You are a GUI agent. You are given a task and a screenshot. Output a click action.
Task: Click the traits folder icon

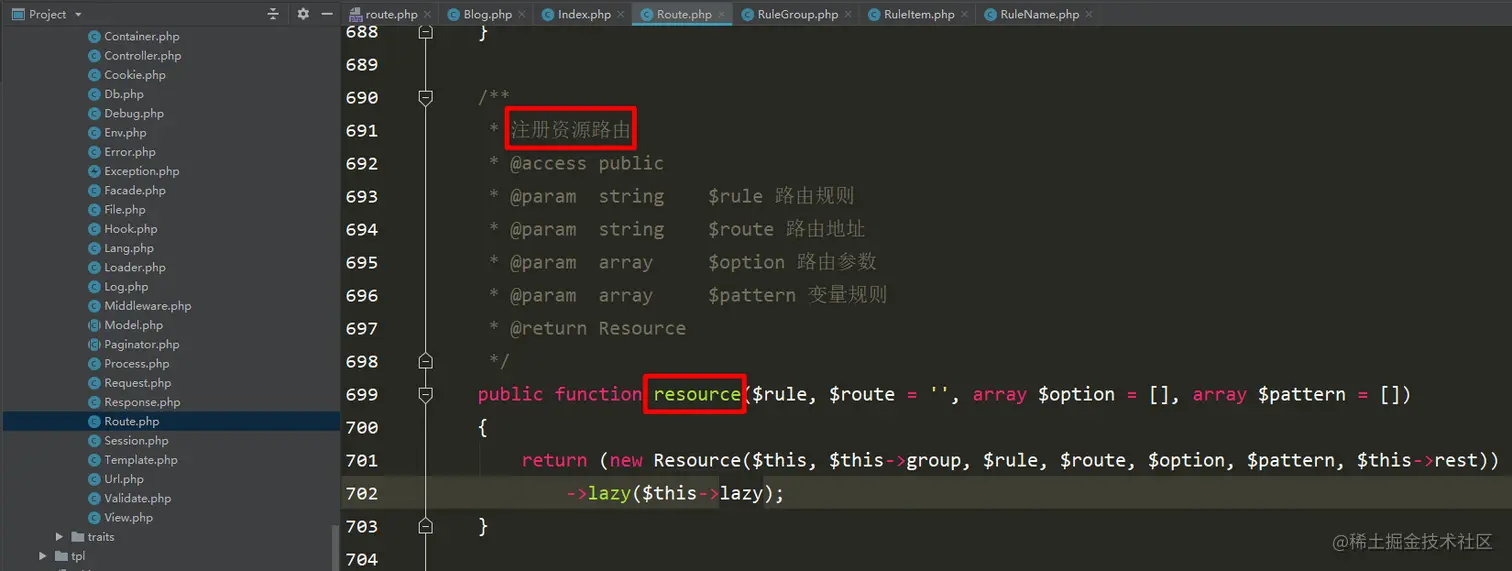point(78,537)
